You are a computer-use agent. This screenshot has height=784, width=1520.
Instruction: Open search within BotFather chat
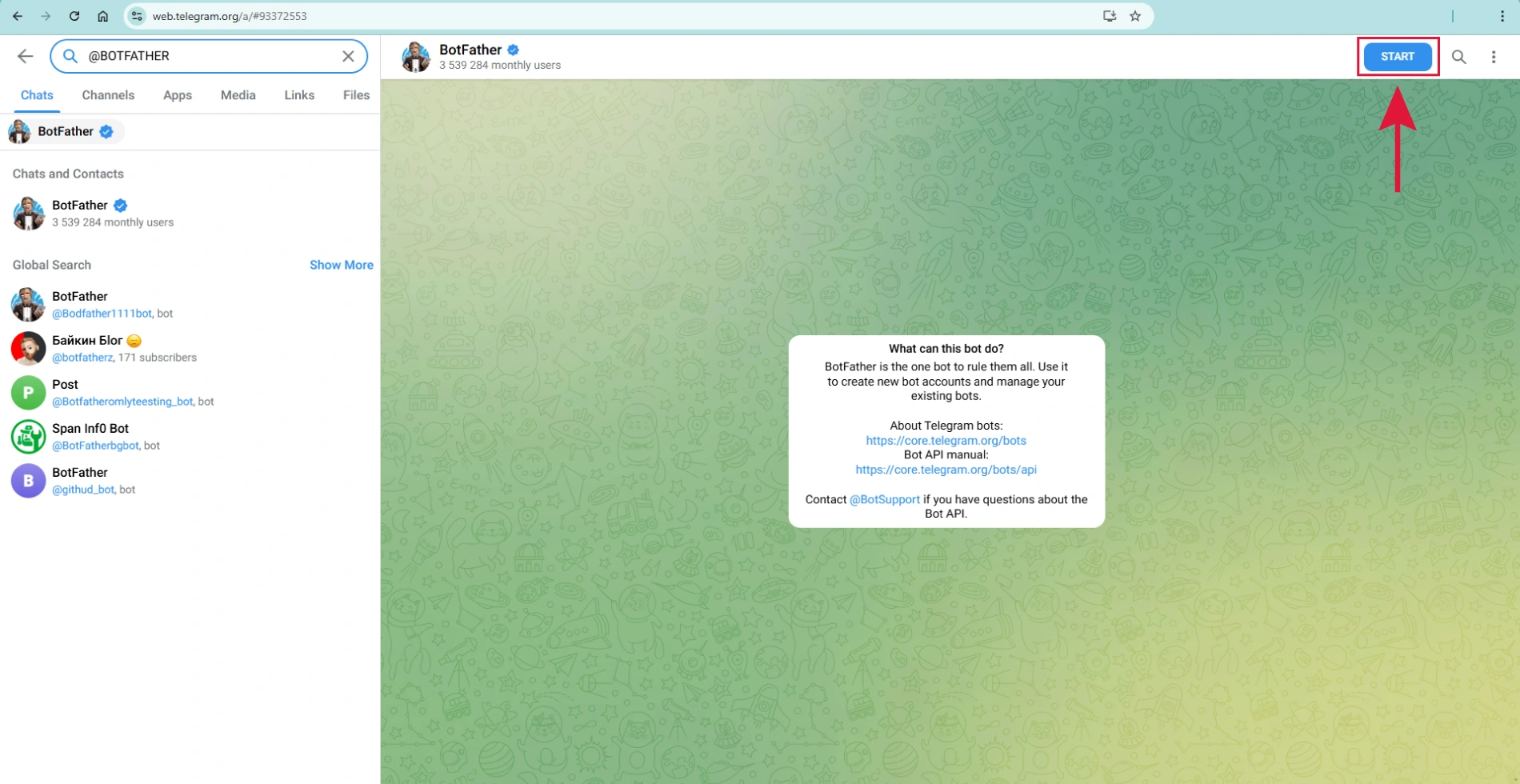(x=1458, y=57)
